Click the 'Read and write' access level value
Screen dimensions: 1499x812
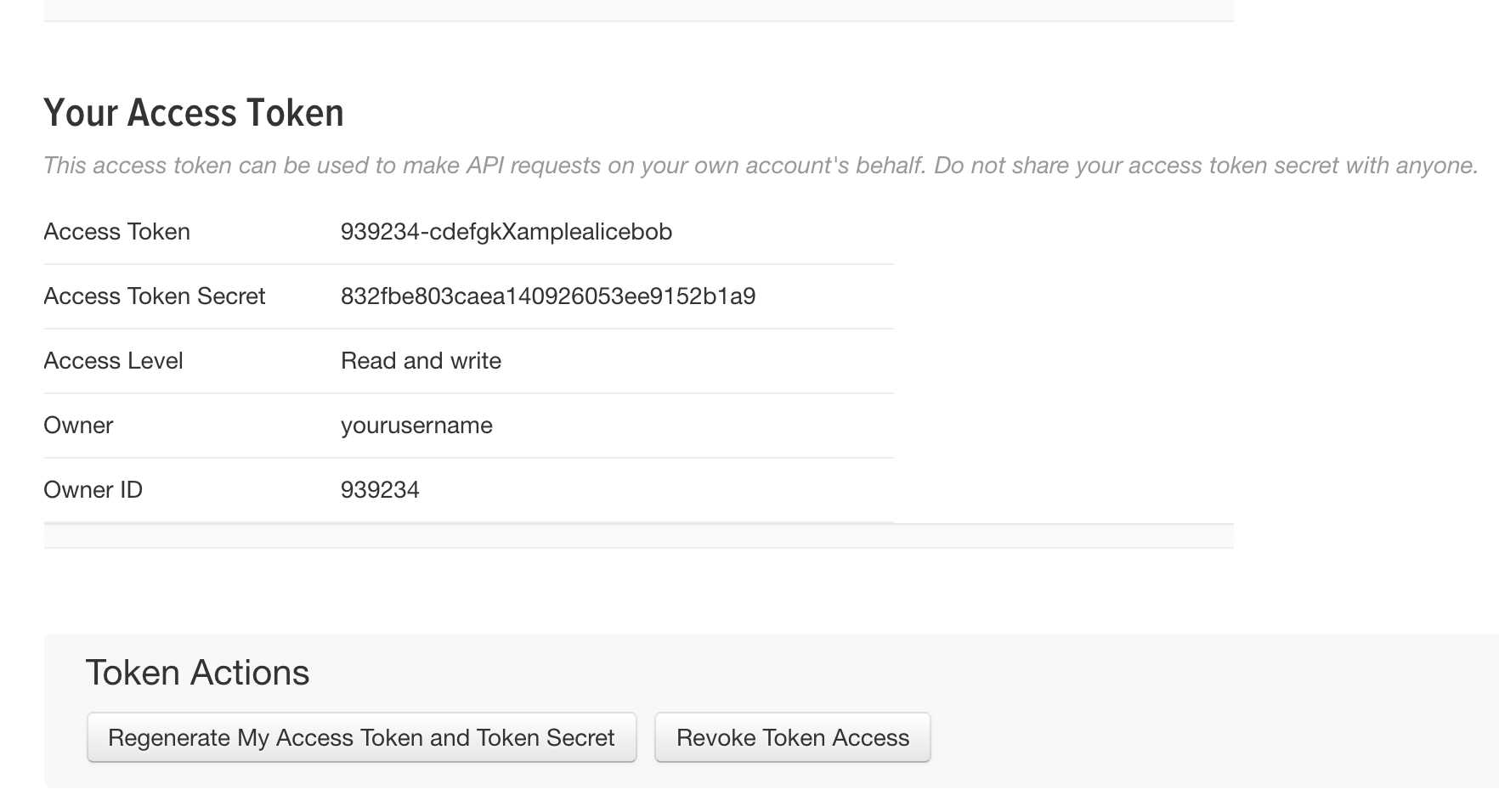421,361
